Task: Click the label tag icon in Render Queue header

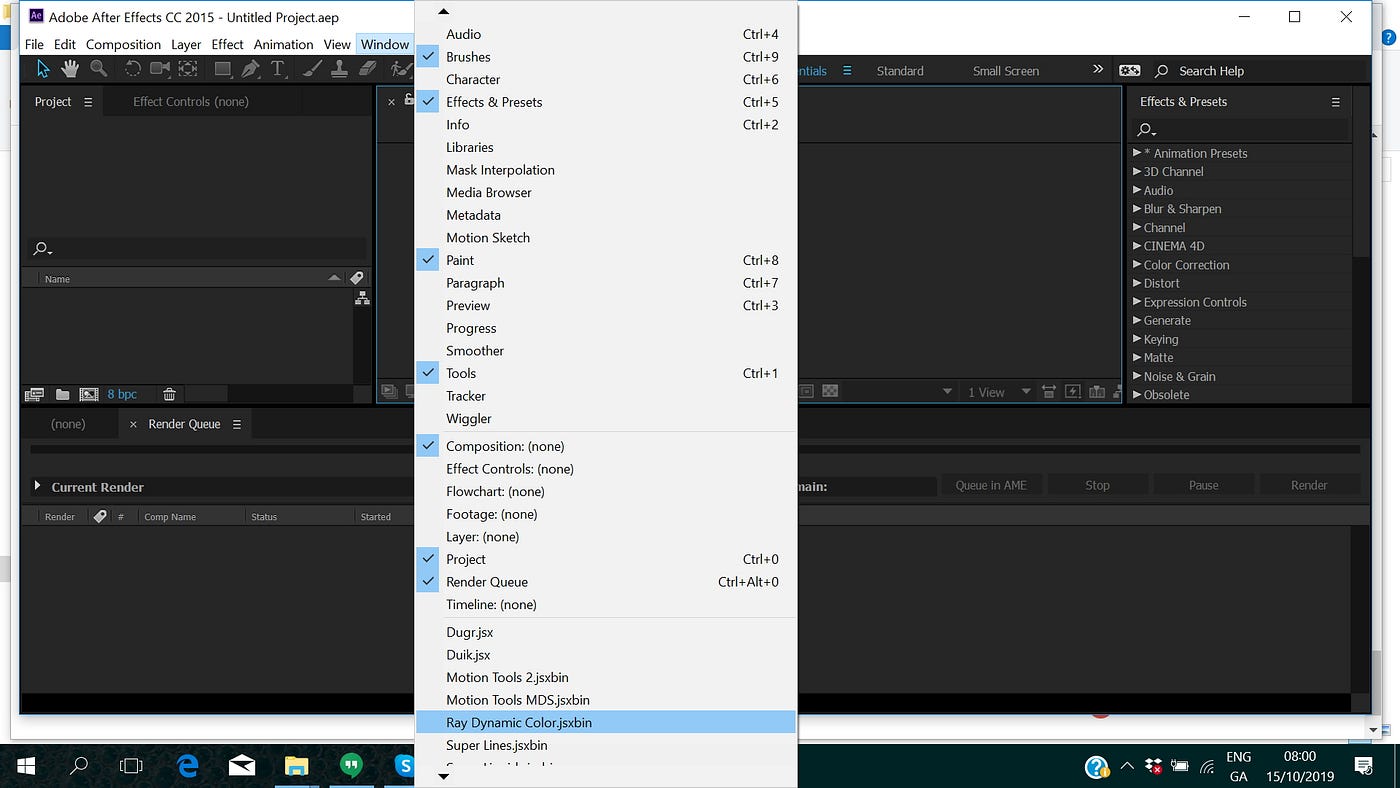Action: click(x=99, y=517)
